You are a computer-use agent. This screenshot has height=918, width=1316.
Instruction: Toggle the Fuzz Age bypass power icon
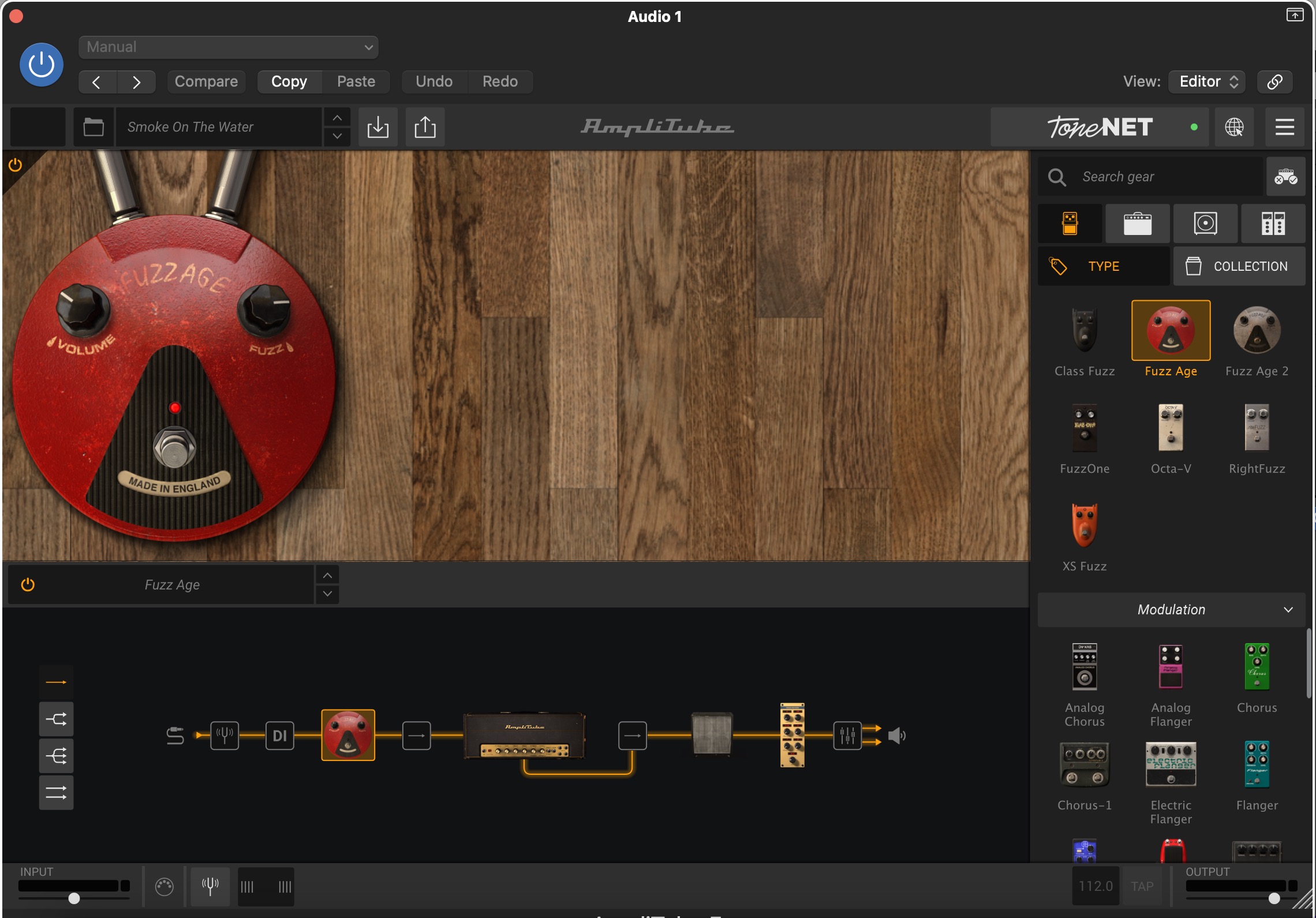[28, 585]
